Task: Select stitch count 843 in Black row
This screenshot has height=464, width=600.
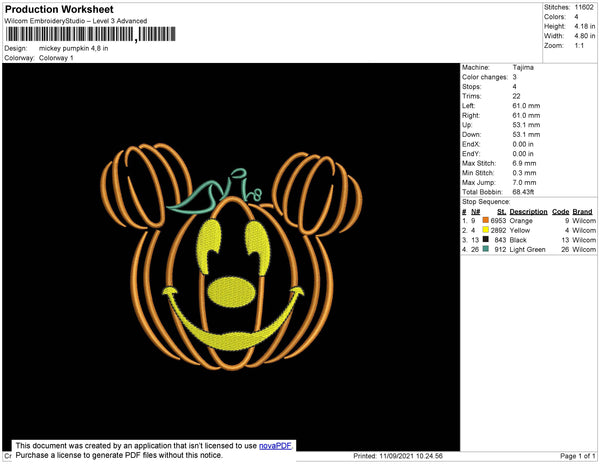Action: (x=500, y=240)
